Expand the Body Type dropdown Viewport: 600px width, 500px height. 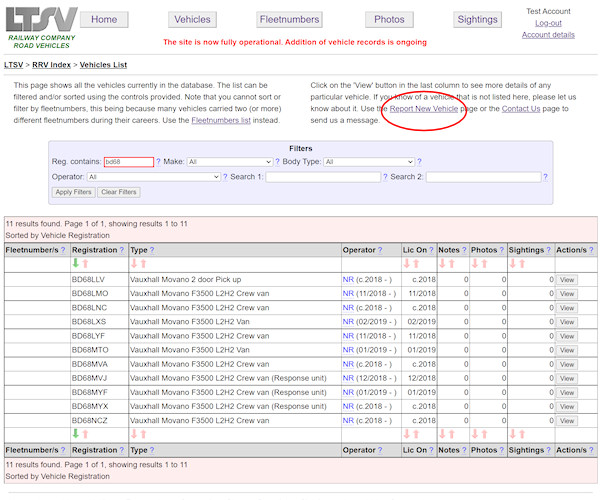click(368, 162)
